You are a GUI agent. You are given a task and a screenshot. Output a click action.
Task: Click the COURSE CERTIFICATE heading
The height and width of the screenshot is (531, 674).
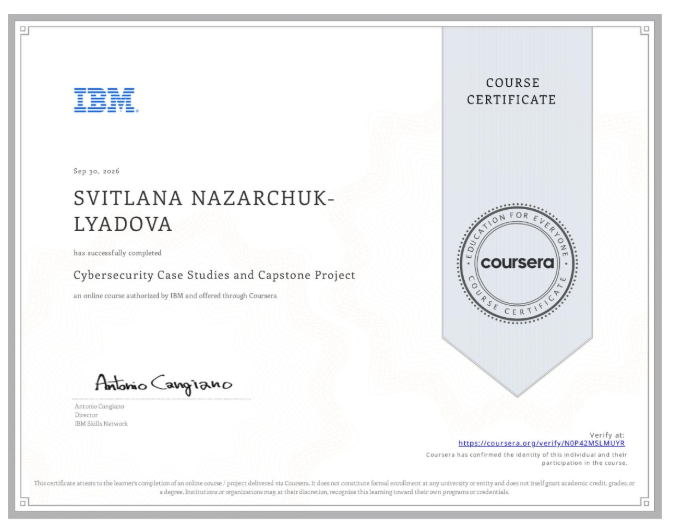[512, 91]
